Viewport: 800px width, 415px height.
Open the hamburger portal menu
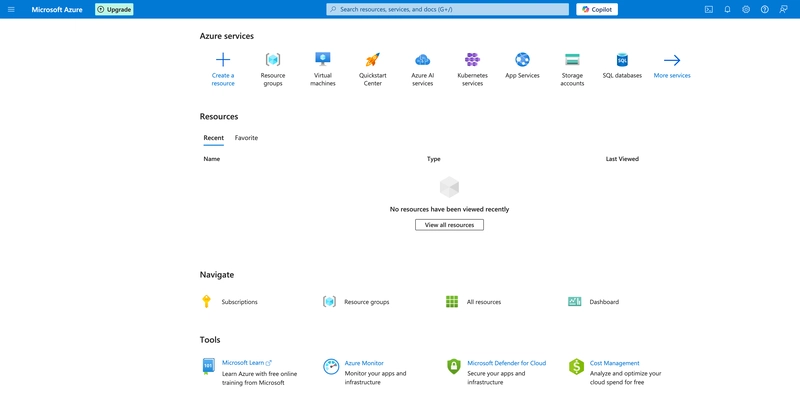[x=11, y=9]
